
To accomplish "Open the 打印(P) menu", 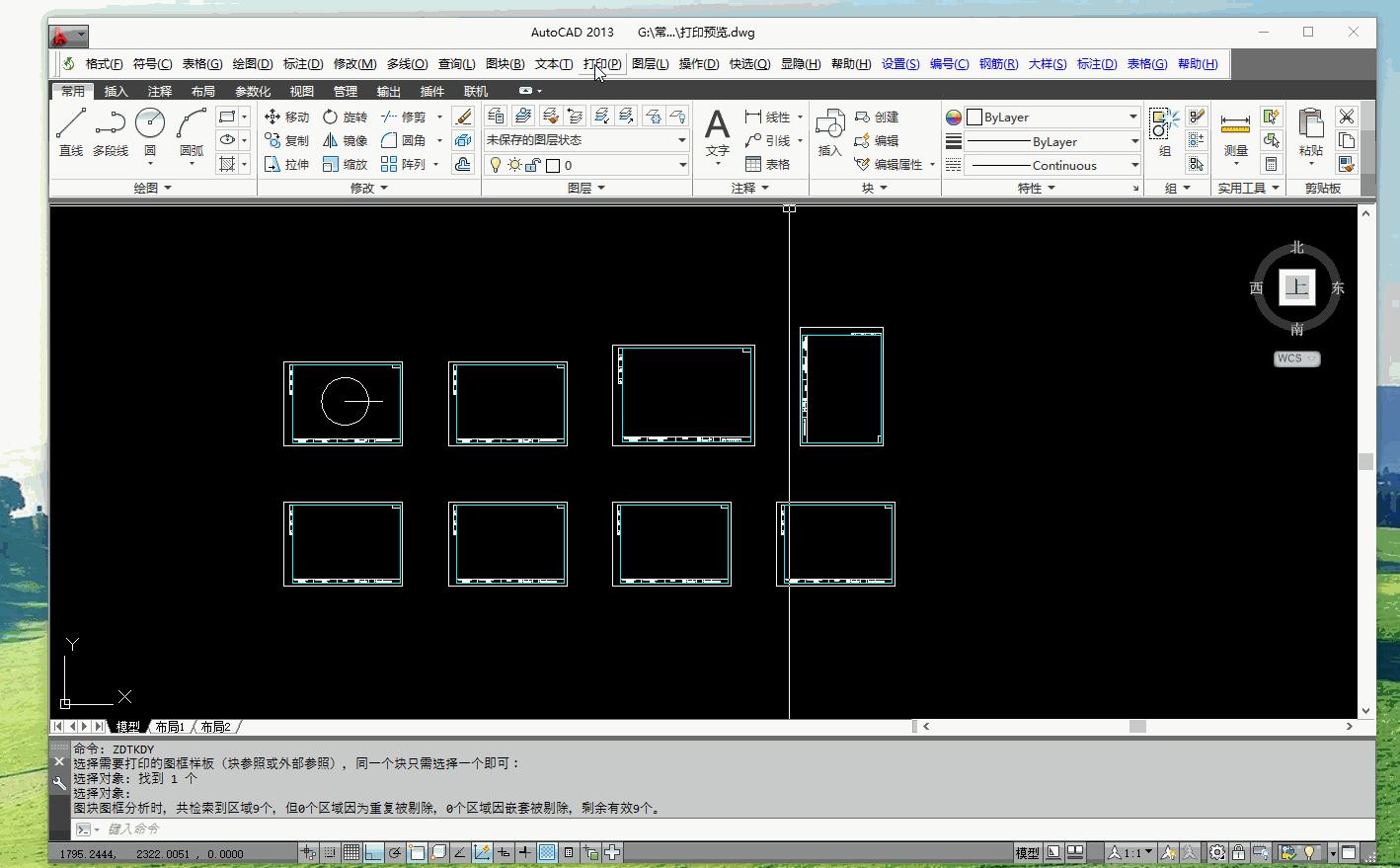I will tap(602, 63).
